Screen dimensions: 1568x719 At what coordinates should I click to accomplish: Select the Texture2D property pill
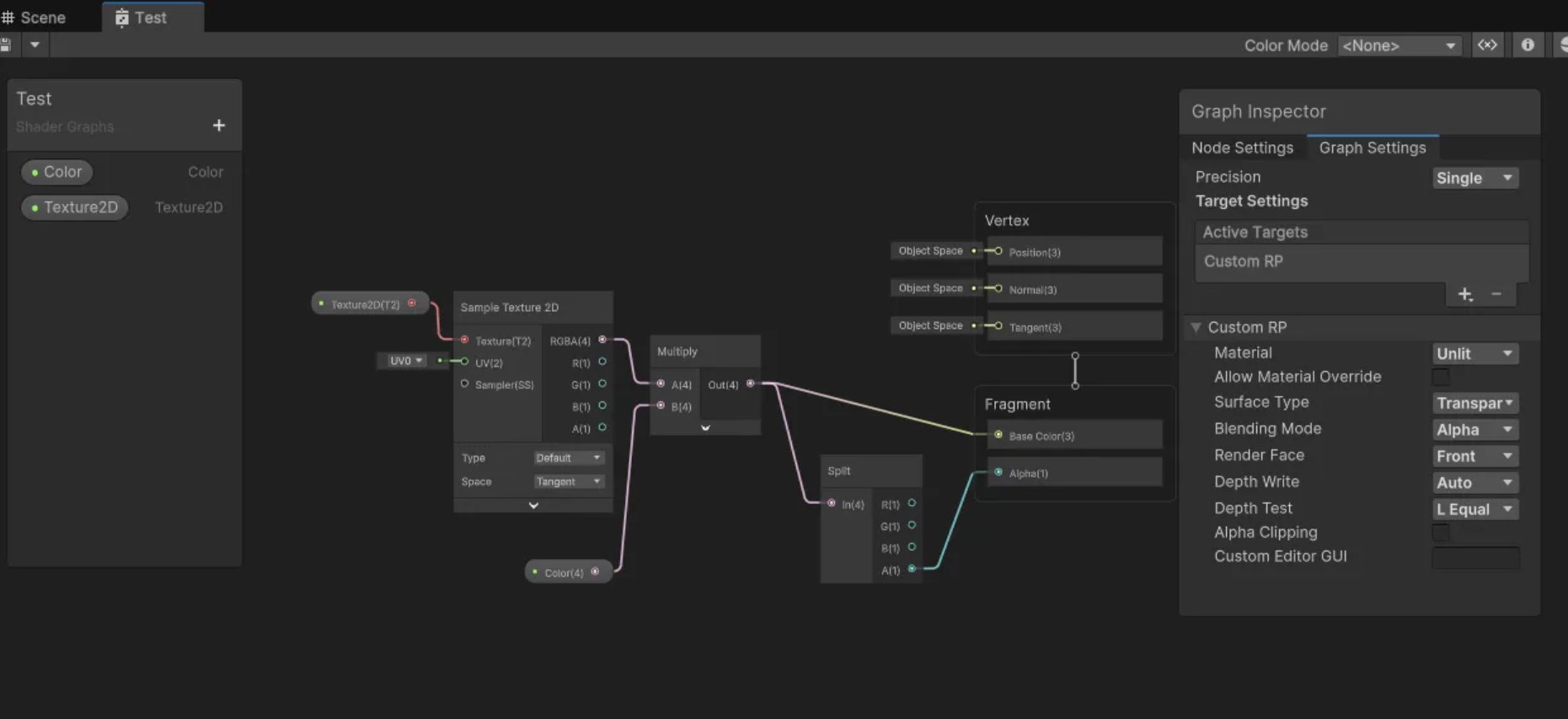75,207
